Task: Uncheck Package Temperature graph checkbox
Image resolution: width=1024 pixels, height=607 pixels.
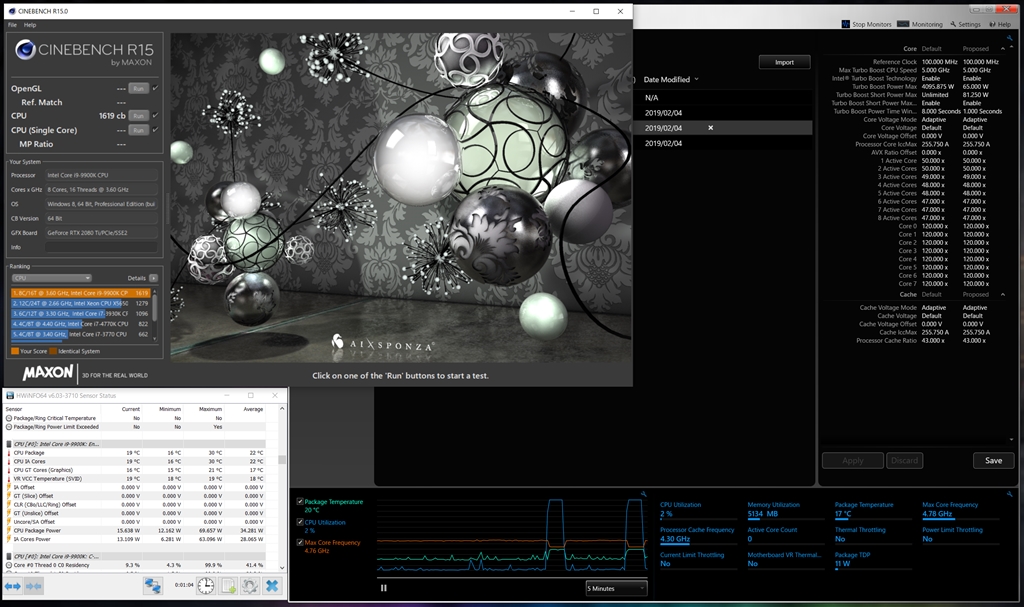Action: 300,502
